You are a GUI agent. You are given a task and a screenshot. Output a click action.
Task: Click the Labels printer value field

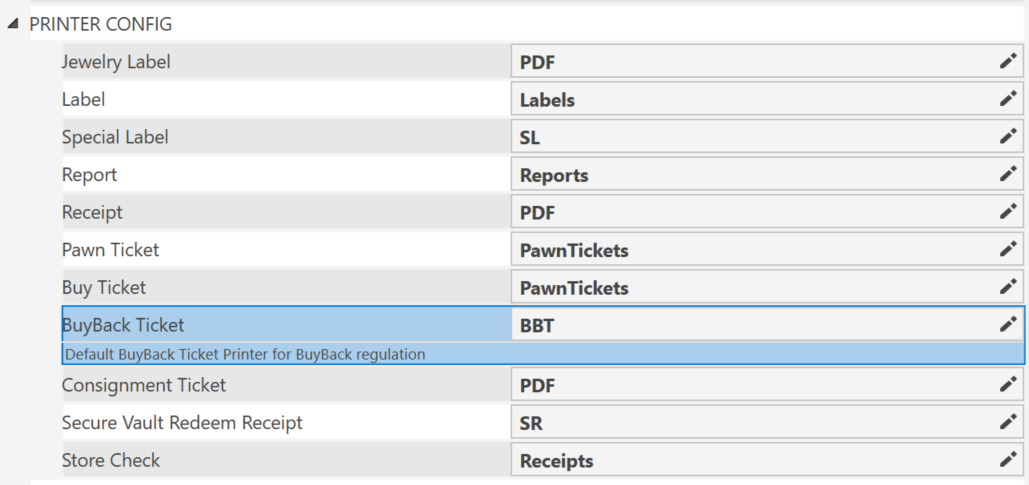coord(767,100)
